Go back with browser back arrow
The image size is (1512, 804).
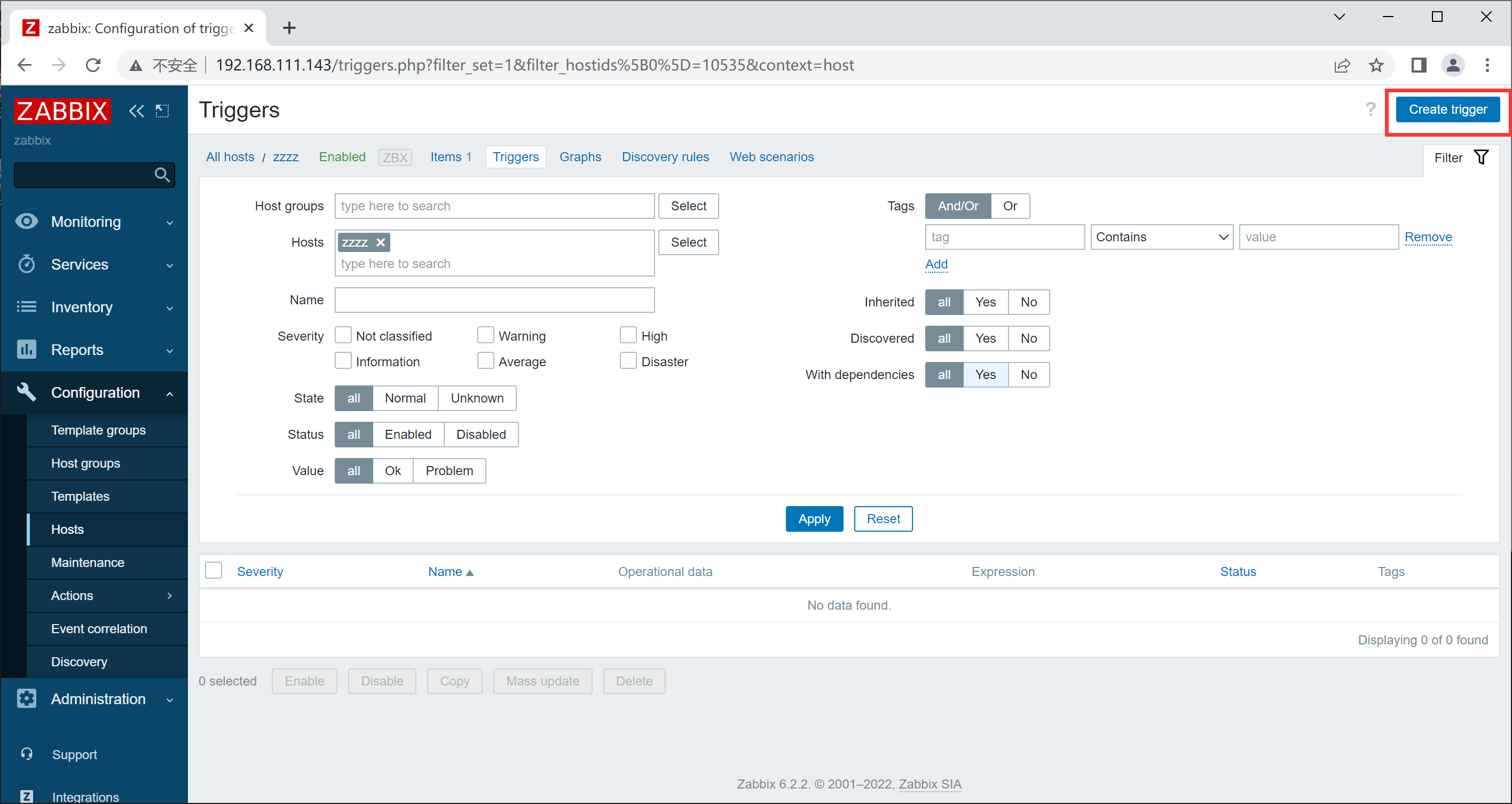pos(24,65)
